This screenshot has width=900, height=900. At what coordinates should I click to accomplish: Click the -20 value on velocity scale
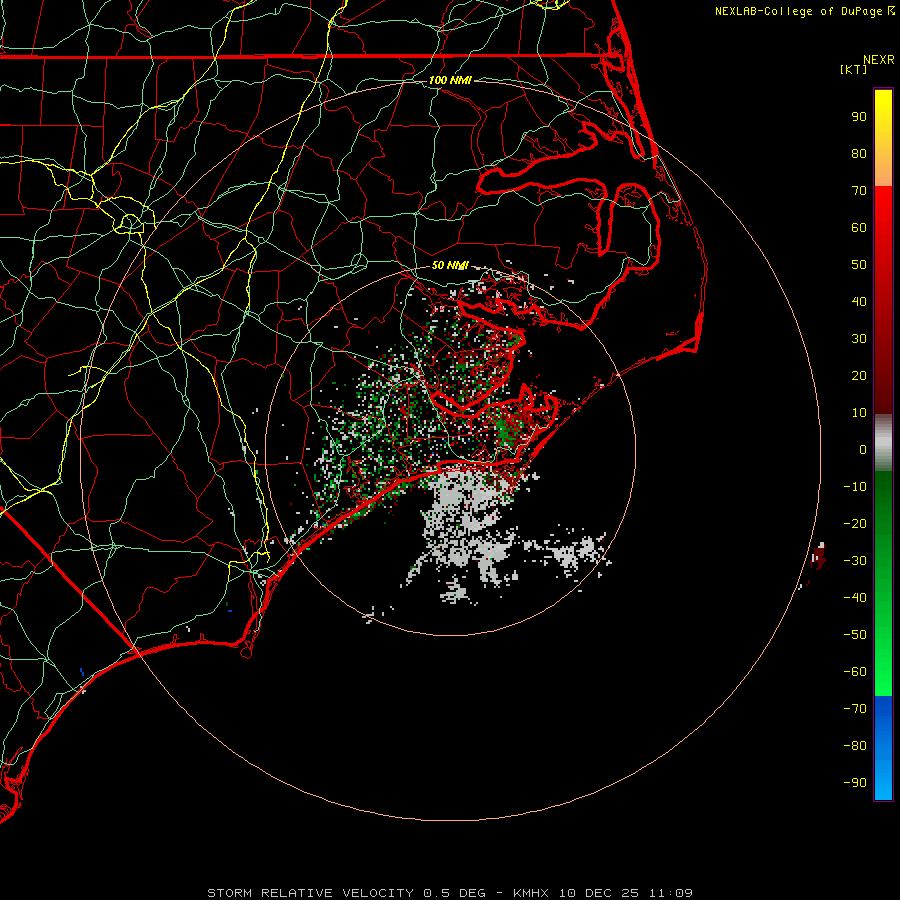point(855,523)
